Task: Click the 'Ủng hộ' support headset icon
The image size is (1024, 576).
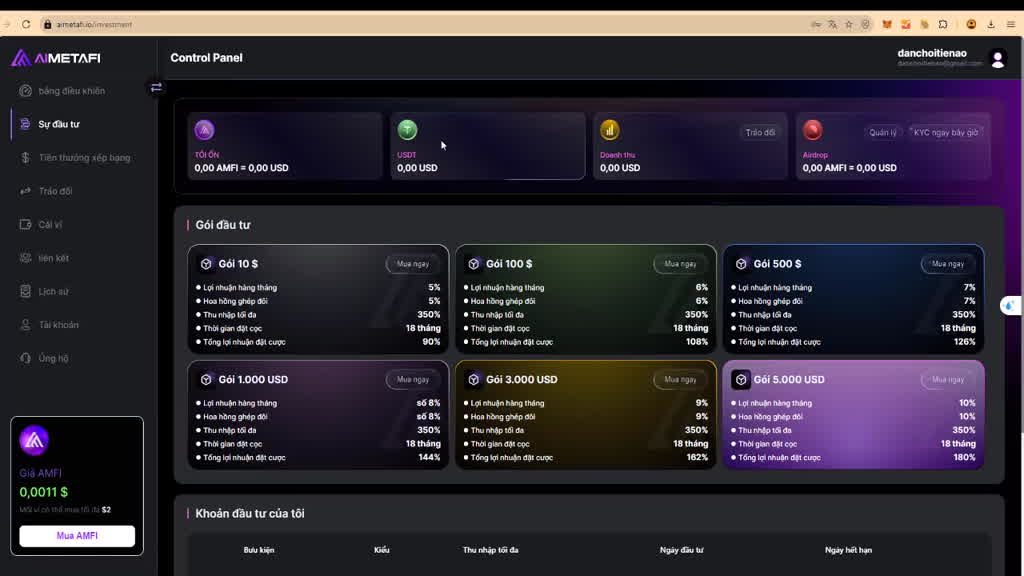Action: (26, 358)
